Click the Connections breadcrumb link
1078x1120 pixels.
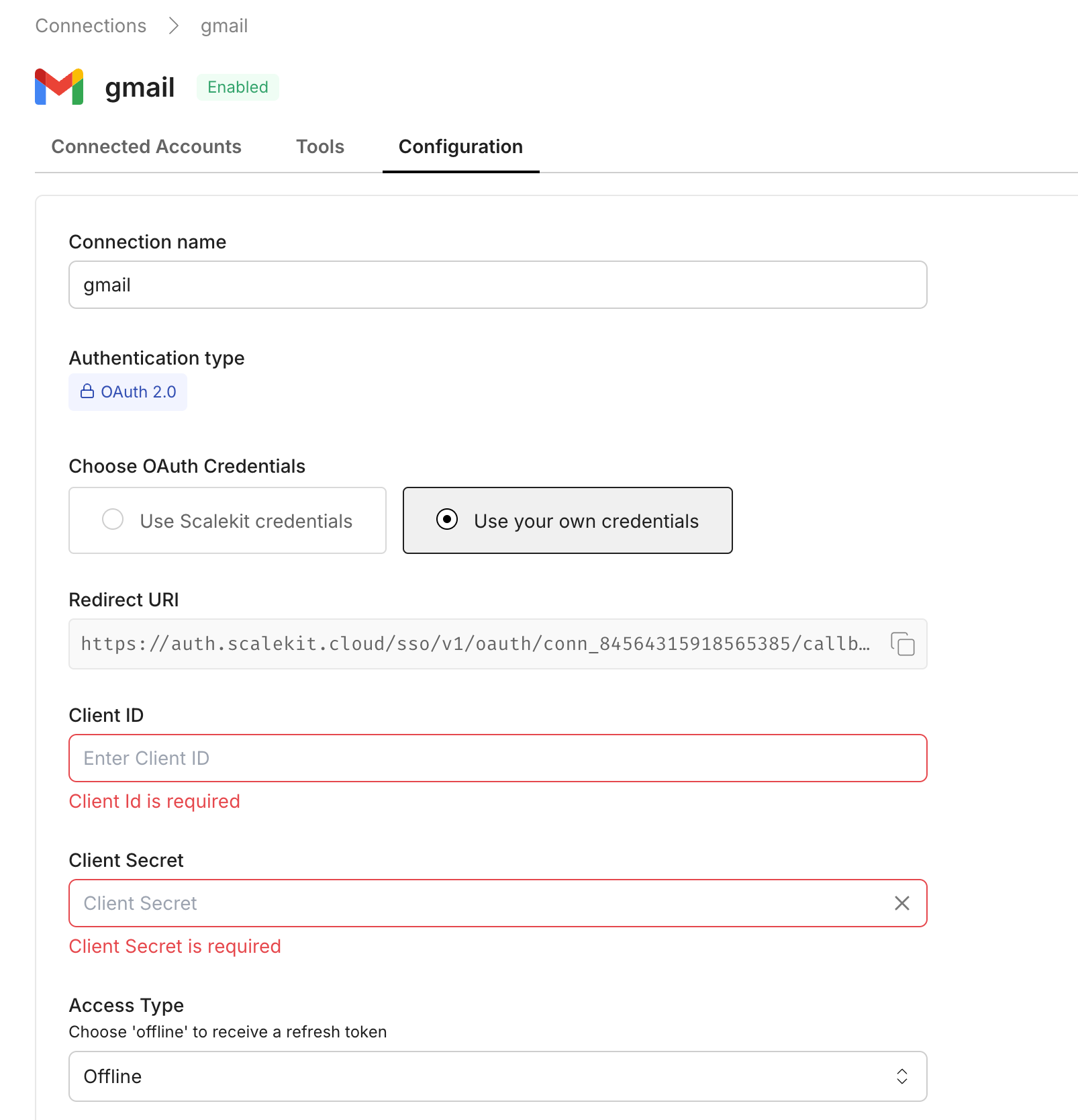click(91, 26)
